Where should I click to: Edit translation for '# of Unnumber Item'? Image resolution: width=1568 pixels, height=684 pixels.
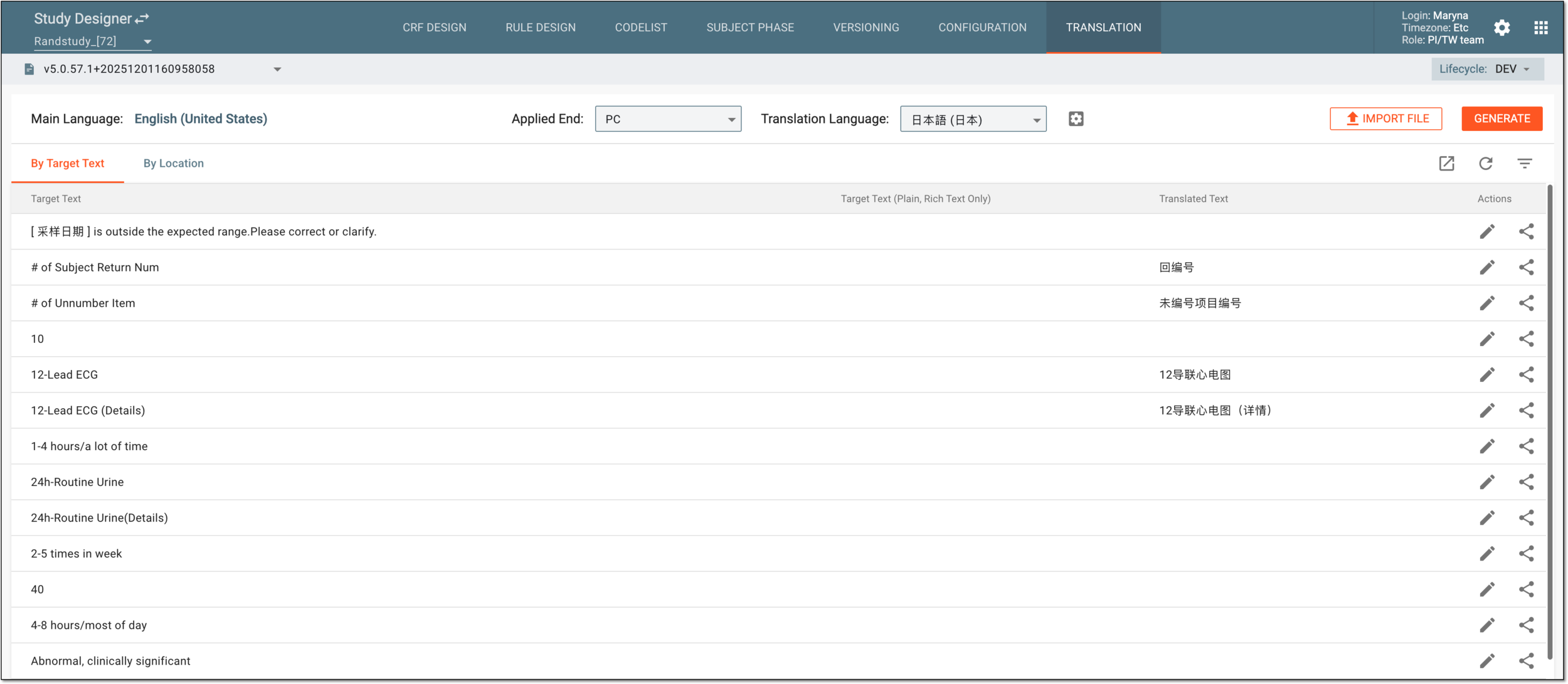[1487, 303]
